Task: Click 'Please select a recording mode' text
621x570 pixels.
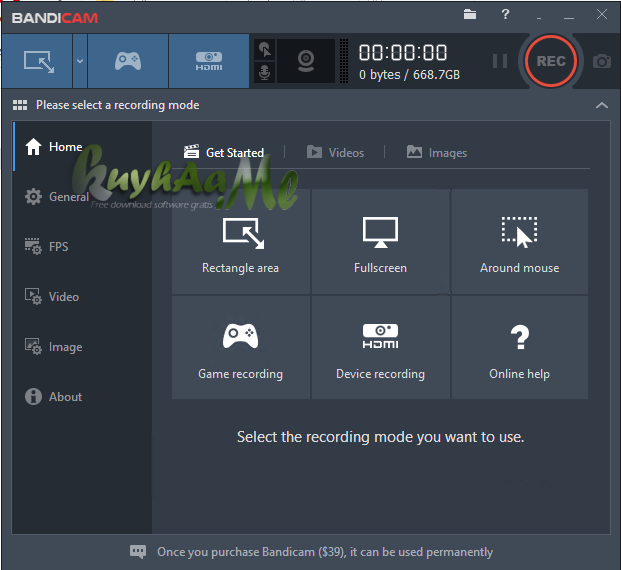Action: pyautogui.click(x=118, y=105)
